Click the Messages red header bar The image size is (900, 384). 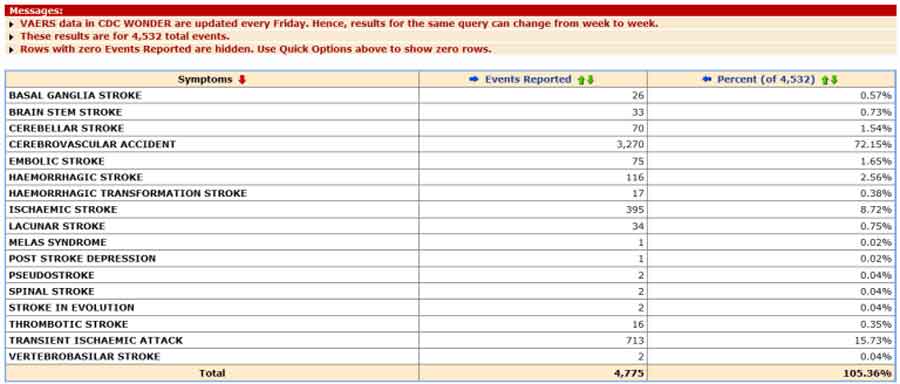tap(450, 11)
